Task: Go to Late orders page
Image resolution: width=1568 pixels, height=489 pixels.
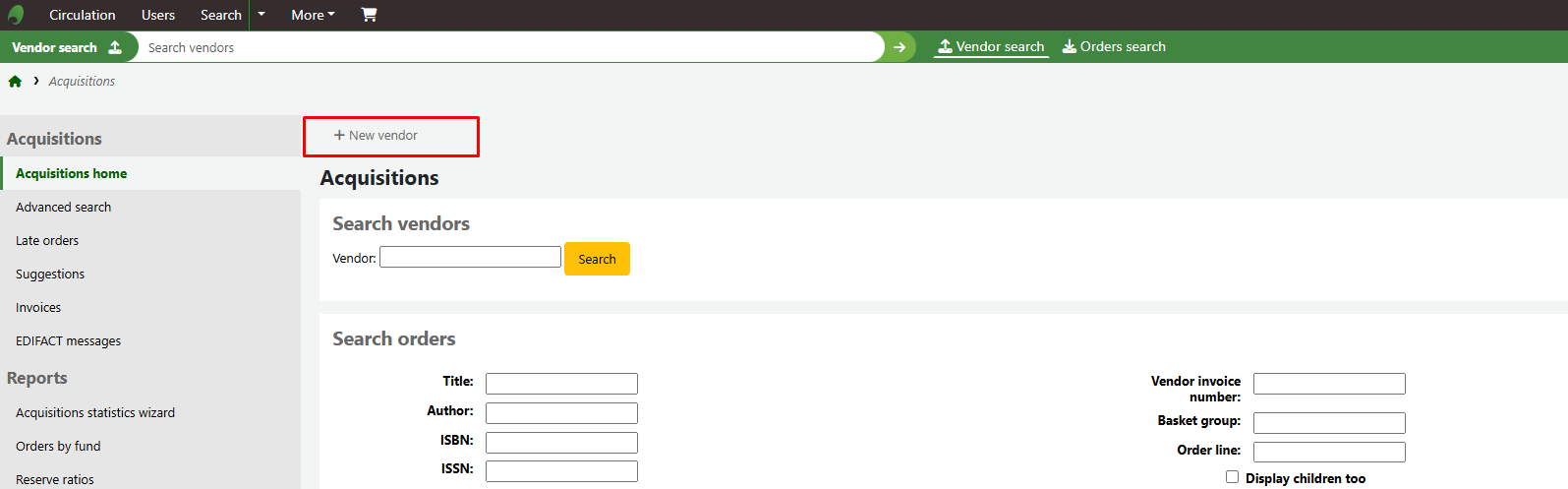Action: (47, 240)
